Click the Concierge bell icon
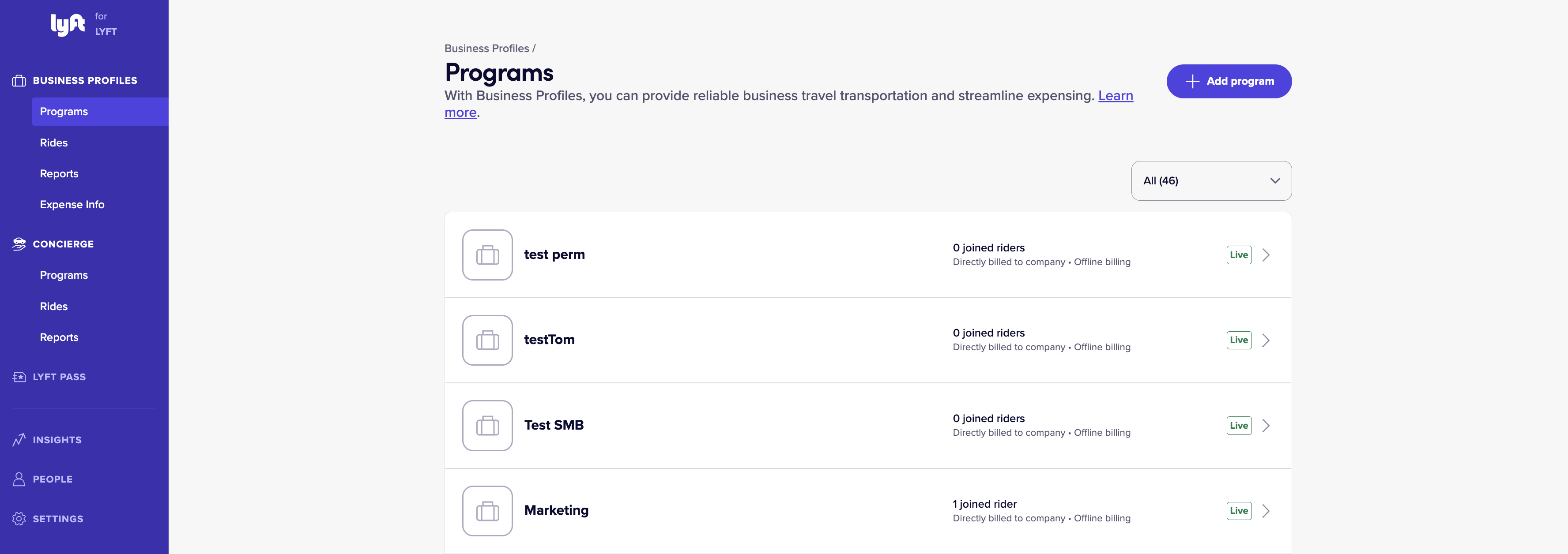The height and width of the screenshot is (554, 1568). (19, 244)
